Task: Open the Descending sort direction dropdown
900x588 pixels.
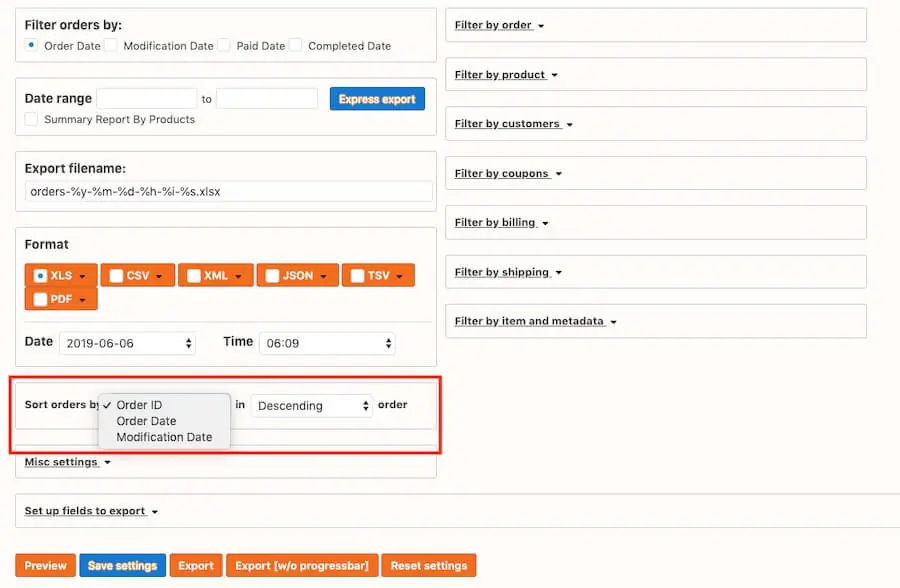Action: point(312,406)
